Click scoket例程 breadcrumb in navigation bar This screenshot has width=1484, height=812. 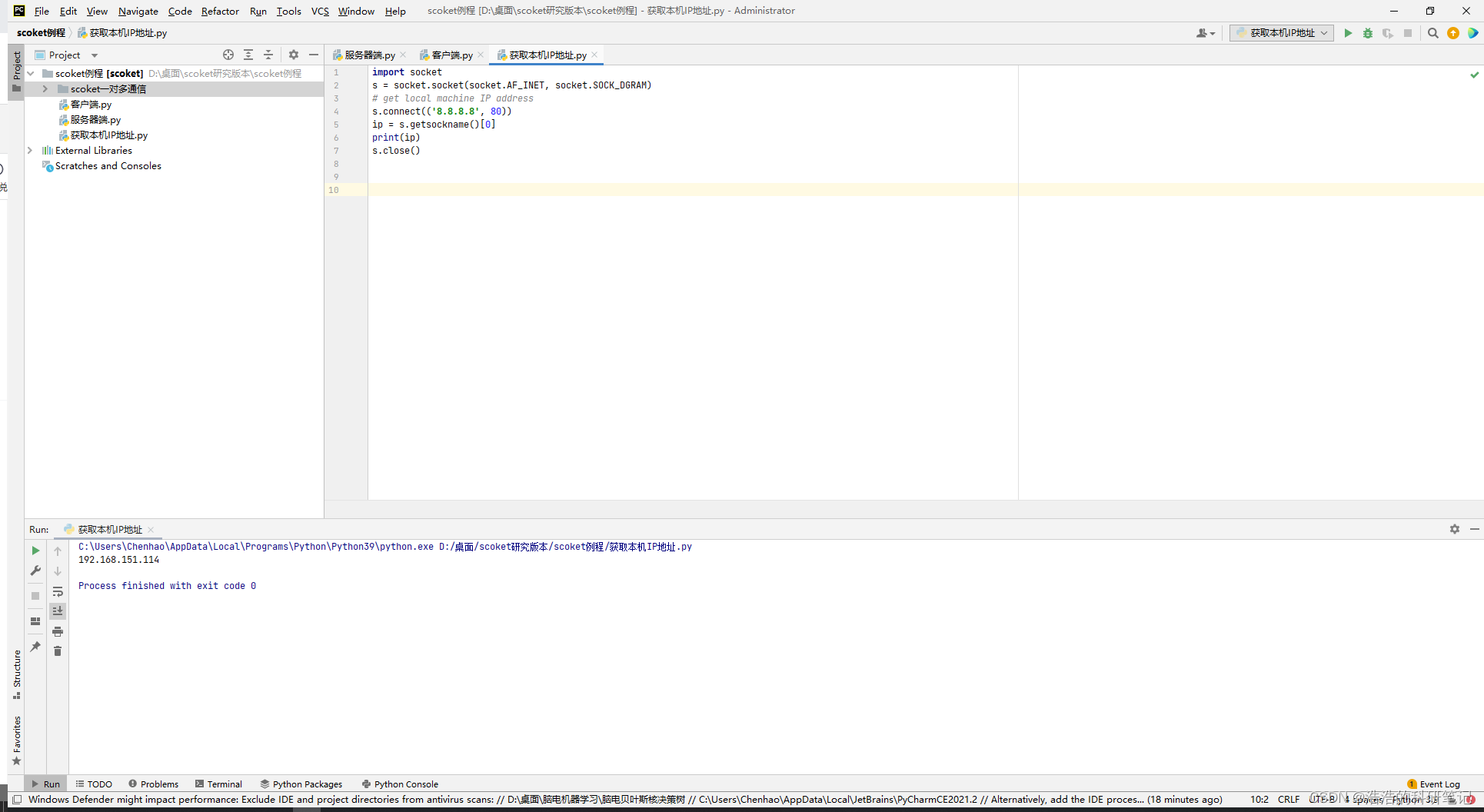click(x=41, y=33)
